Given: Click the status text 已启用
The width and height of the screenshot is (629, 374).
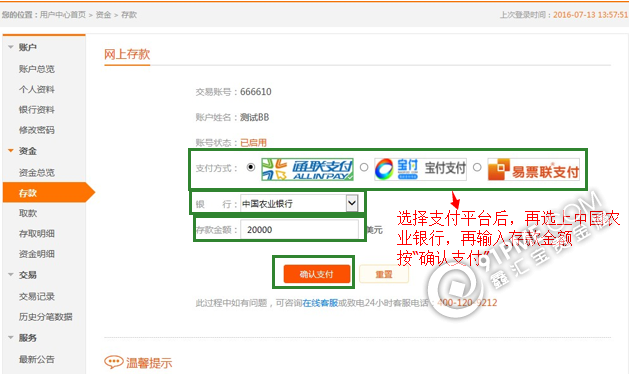Looking at the screenshot, I should [x=253, y=142].
